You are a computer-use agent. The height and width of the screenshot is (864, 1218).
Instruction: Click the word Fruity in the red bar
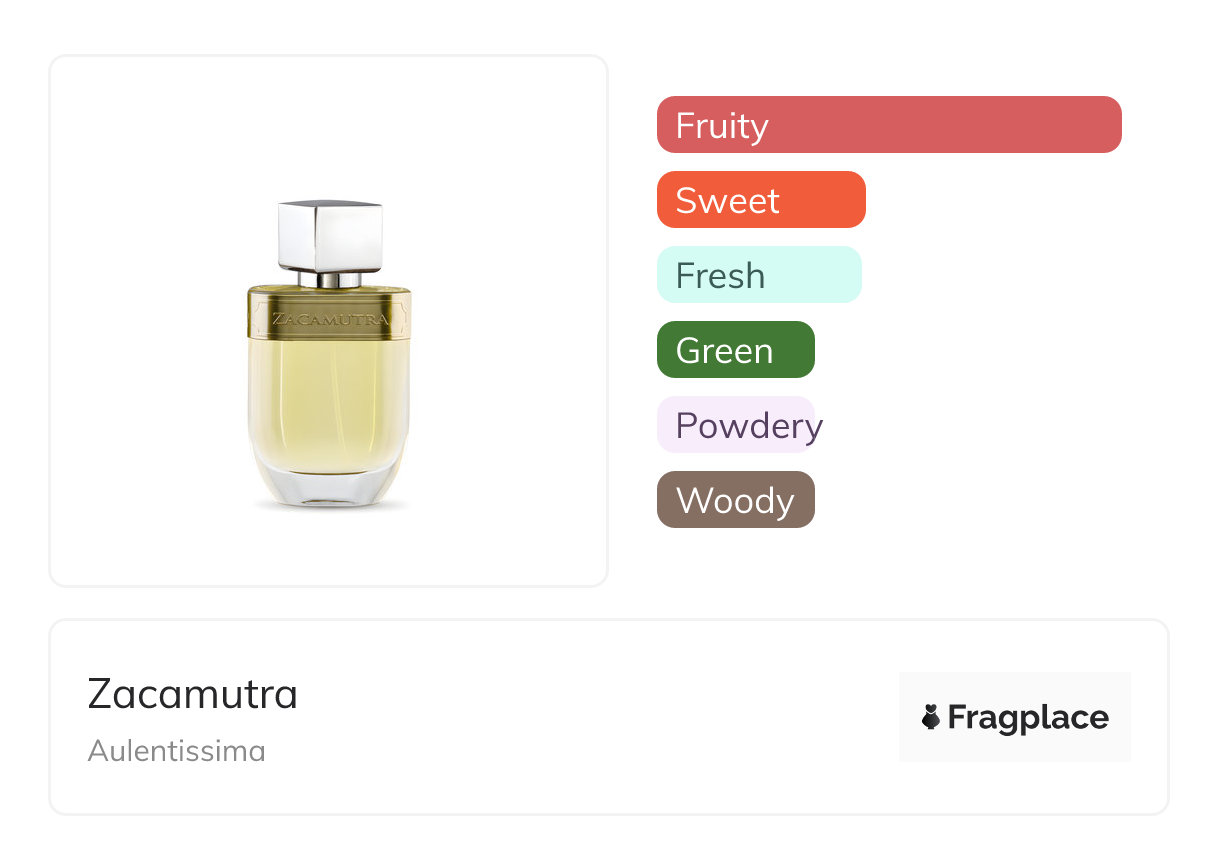(x=722, y=126)
